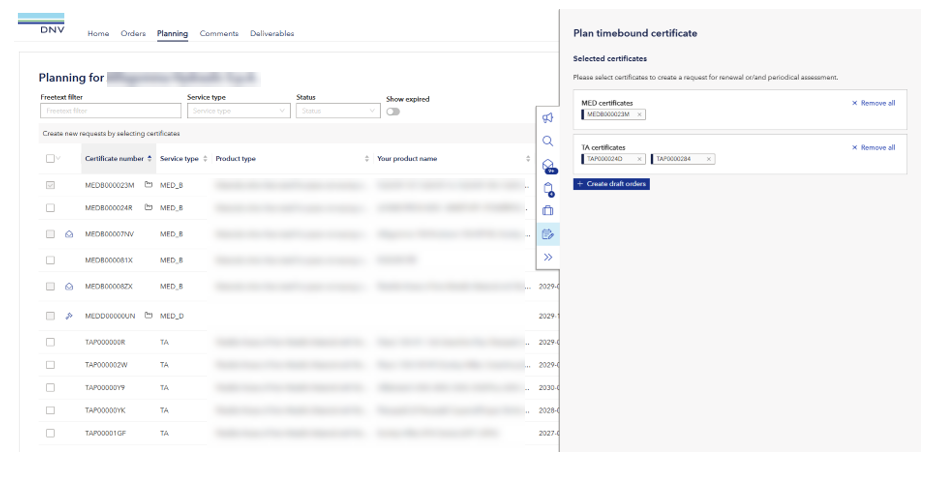Click Remove all for MED certificates
This screenshot has height=480, width=948.
coord(873,103)
